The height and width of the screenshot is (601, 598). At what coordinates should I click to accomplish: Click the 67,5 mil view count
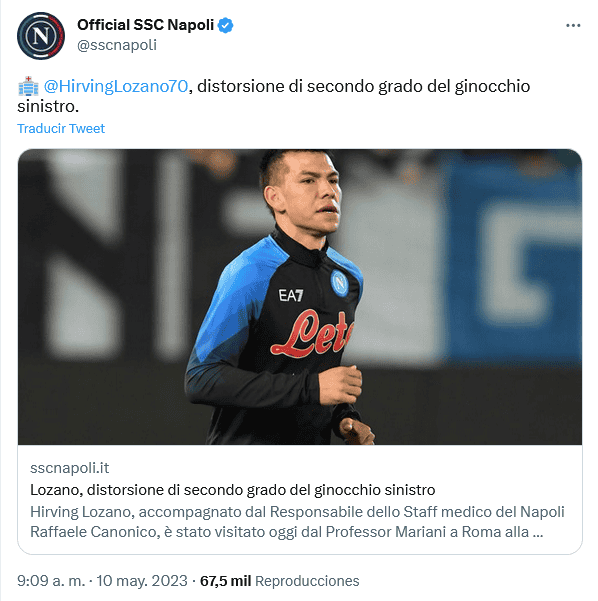pos(225,581)
